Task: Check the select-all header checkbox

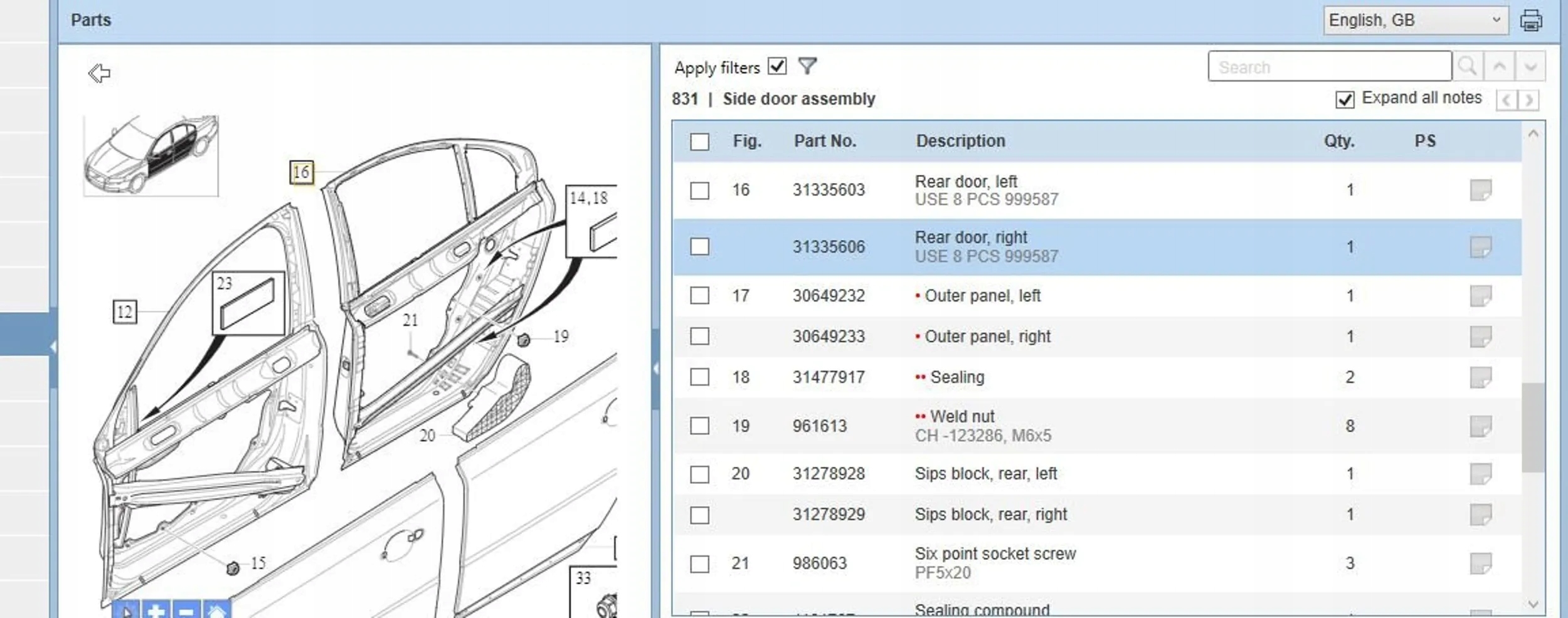Action: [699, 142]
